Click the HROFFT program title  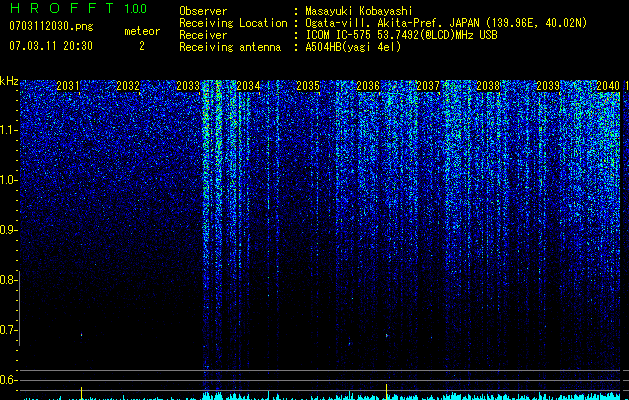(x=62, y=8)
